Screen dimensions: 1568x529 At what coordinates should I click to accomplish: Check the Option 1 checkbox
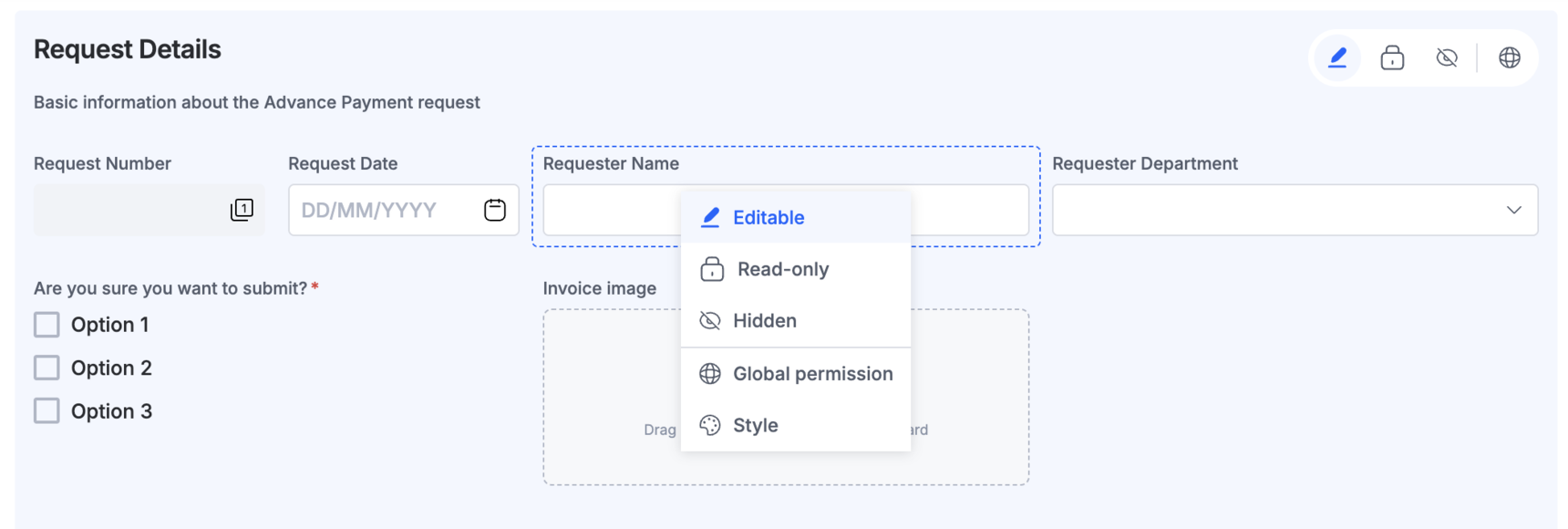click(46, 325)
